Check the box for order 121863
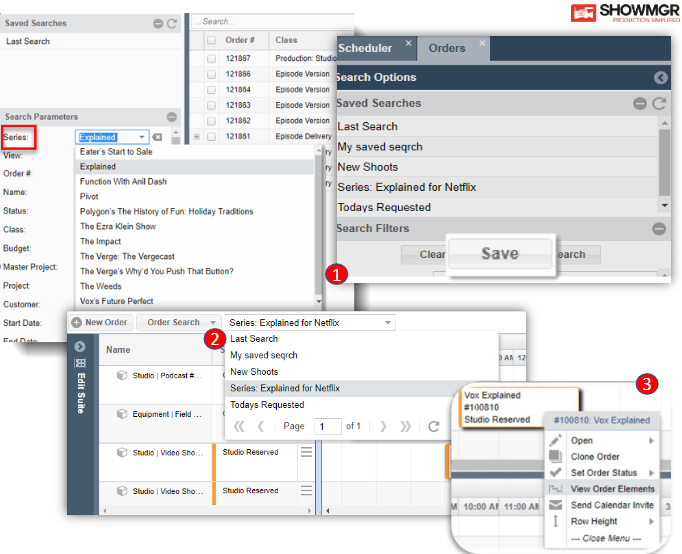The width and height of the screenshot is (682, 554). coord(211,105)
